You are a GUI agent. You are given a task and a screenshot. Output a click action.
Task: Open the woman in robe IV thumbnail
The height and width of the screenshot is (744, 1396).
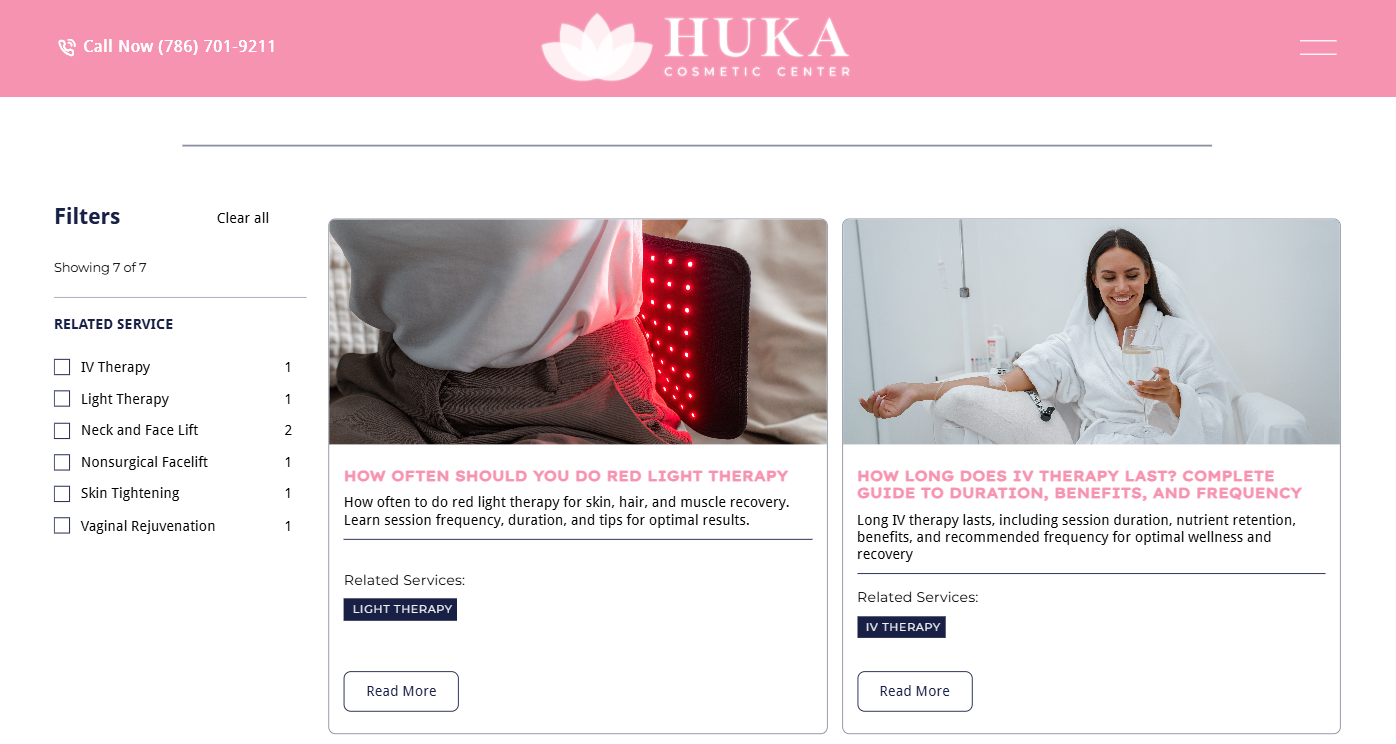[1091, 332]
